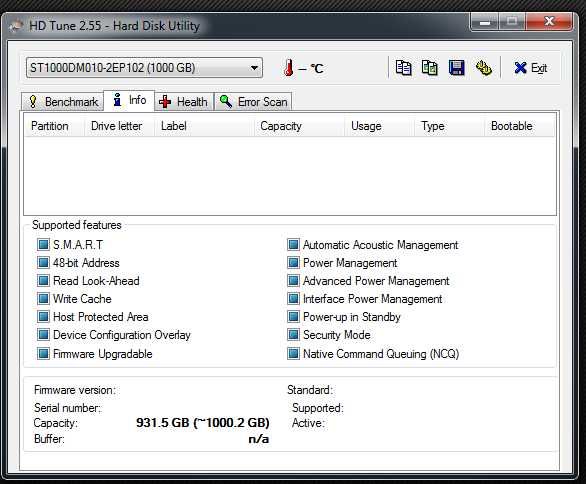
Task: Click the Type column header
Action: point(449,126)
